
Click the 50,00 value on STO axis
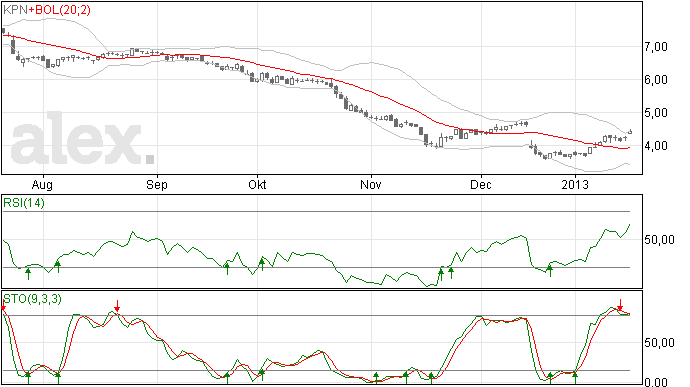659,343
